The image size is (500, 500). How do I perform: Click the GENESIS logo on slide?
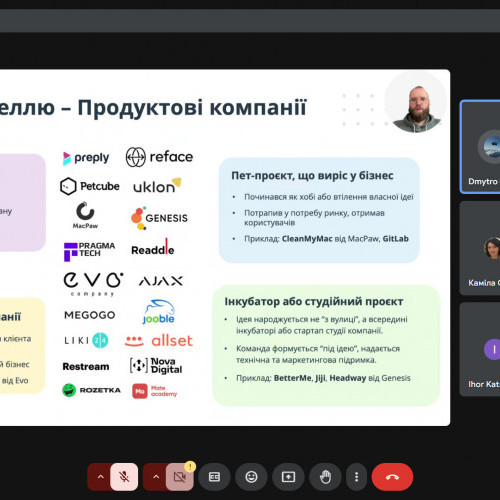tap(159, 218)
